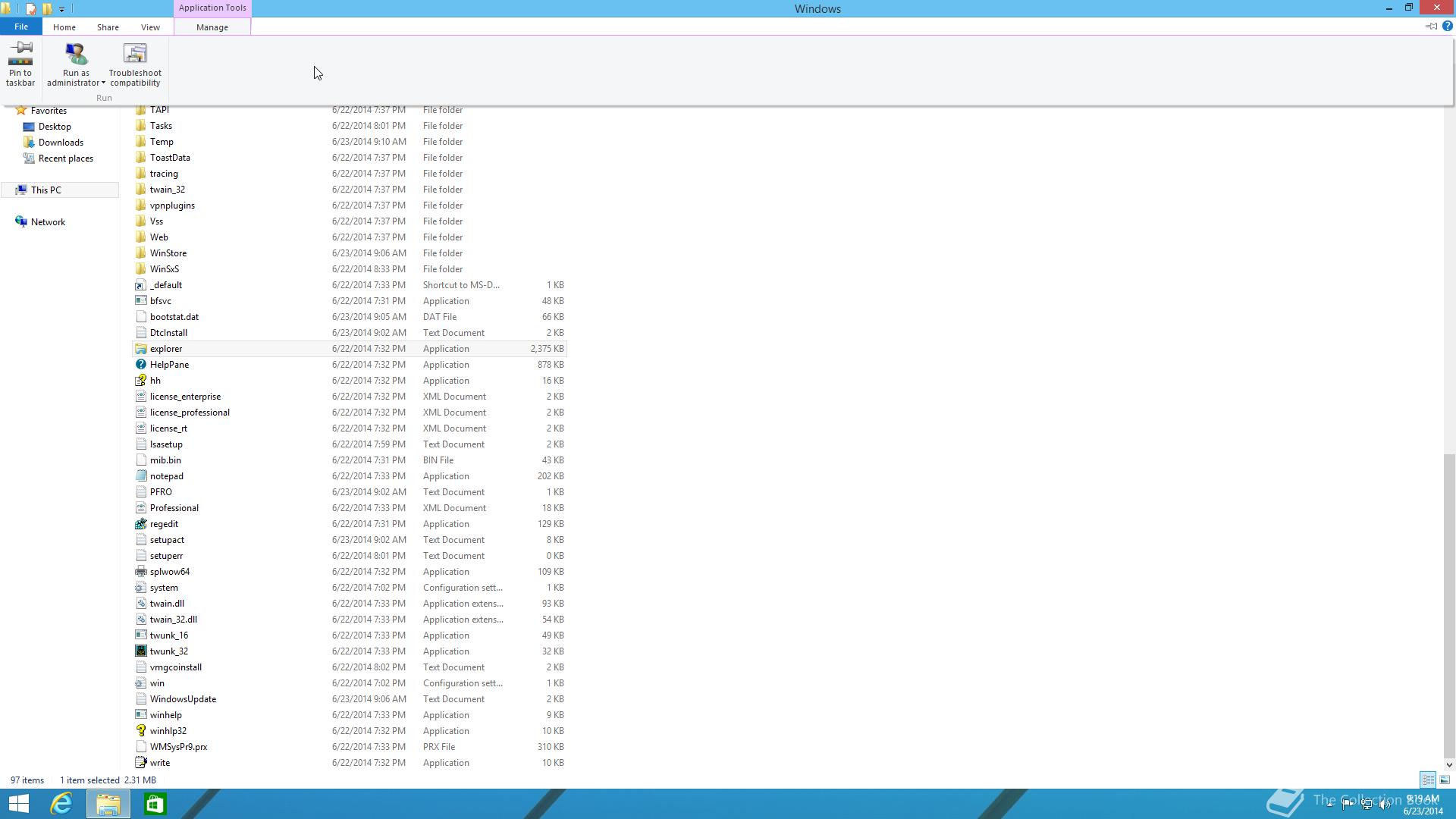Select file named WMSysPr9.prx
This screenshot has width=1456, height=819.
point(178,747)
